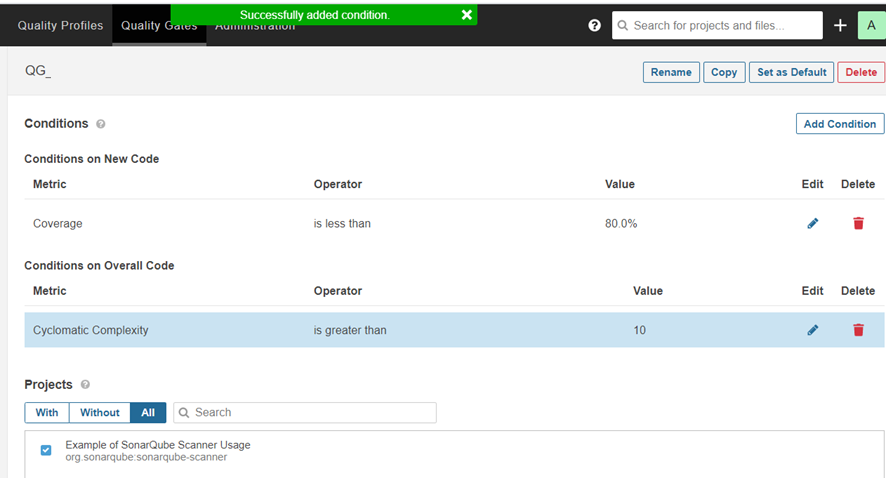Delete the Coverage condition trash icon
This screenshot has height=478, width=886.
click(x=858, y=223)
